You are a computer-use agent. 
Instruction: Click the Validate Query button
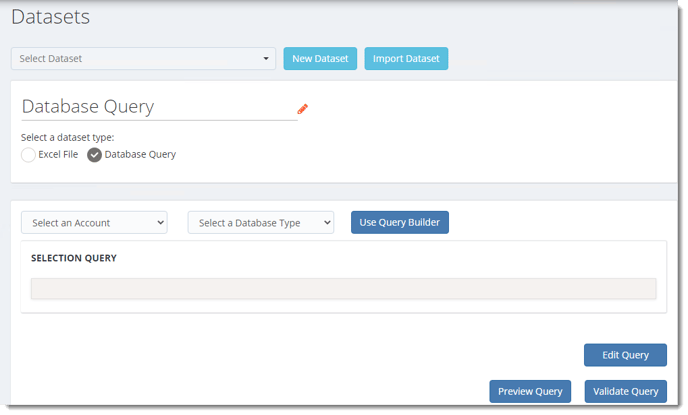pyautogui.click(x=626, y=391)
